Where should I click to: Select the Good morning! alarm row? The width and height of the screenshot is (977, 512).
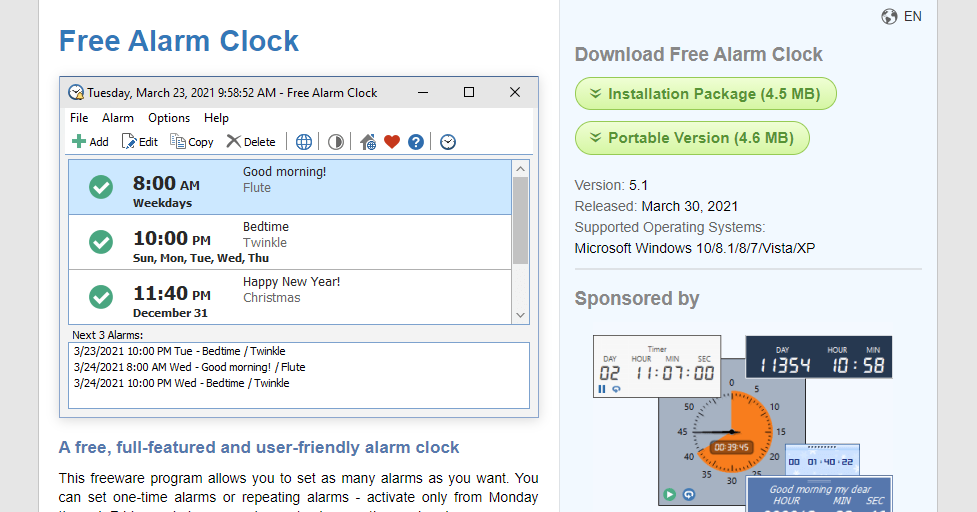coord(290,187)
